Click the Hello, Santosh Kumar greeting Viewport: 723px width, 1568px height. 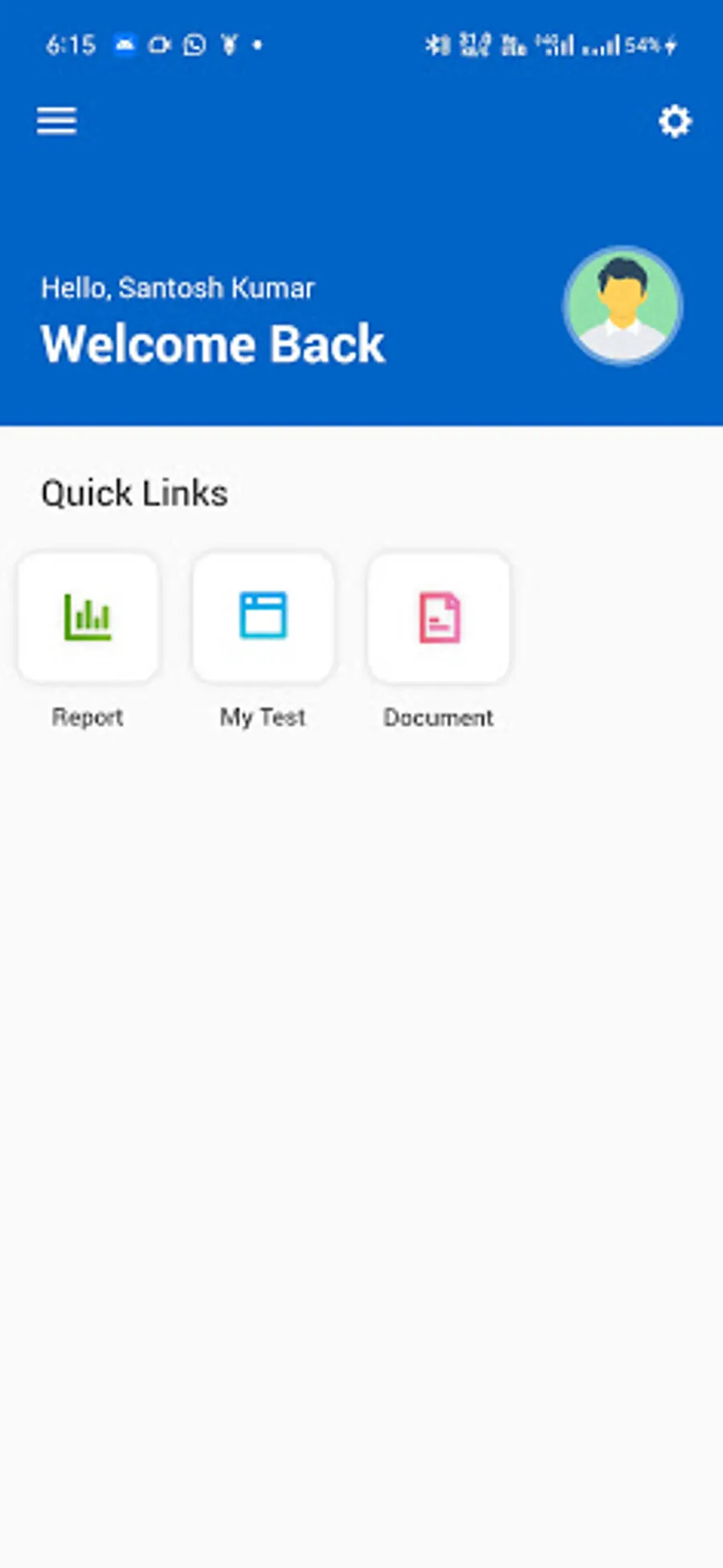pyautogui.click(x=178, y=287)
